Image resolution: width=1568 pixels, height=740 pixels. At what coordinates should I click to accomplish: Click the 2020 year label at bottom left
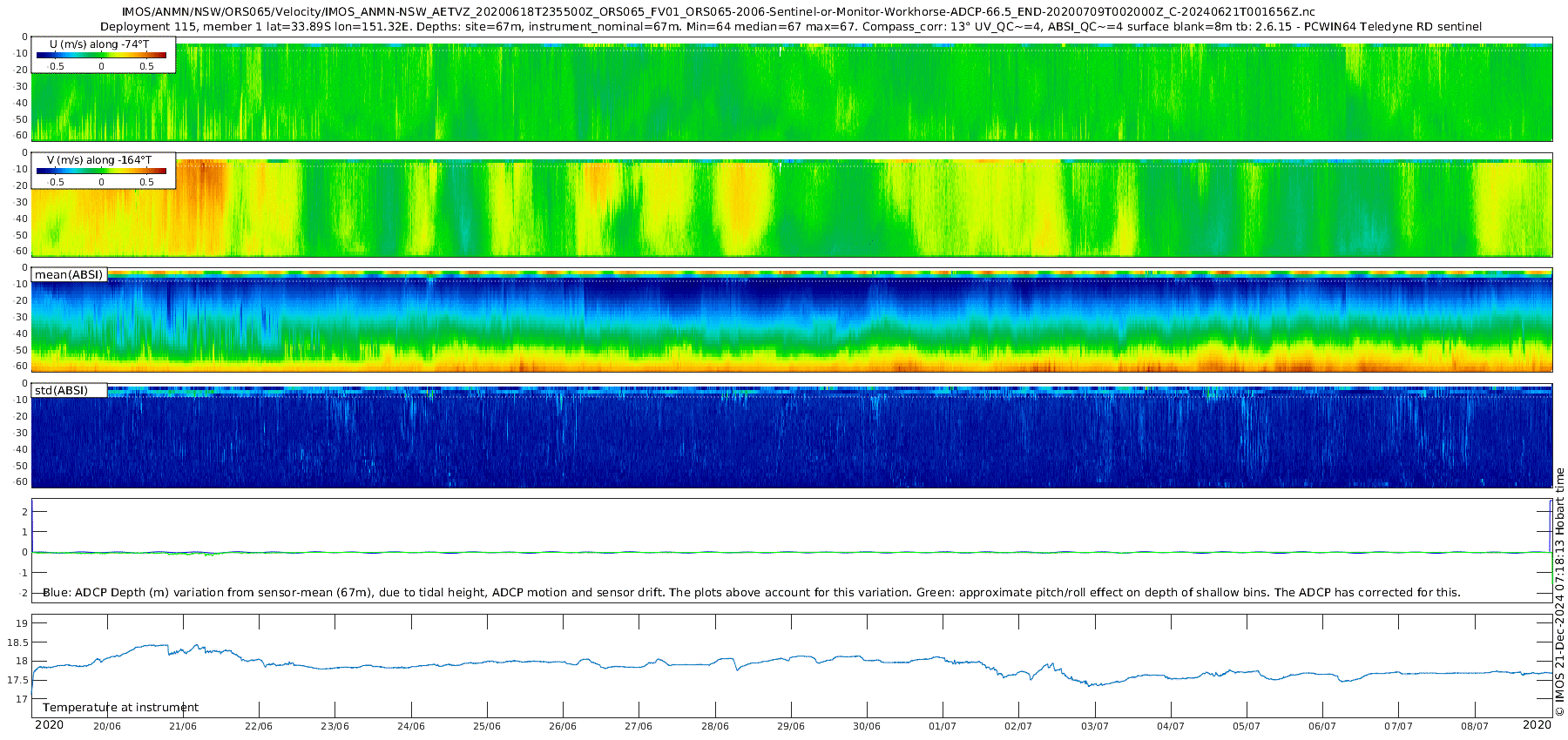click(49, 725)
